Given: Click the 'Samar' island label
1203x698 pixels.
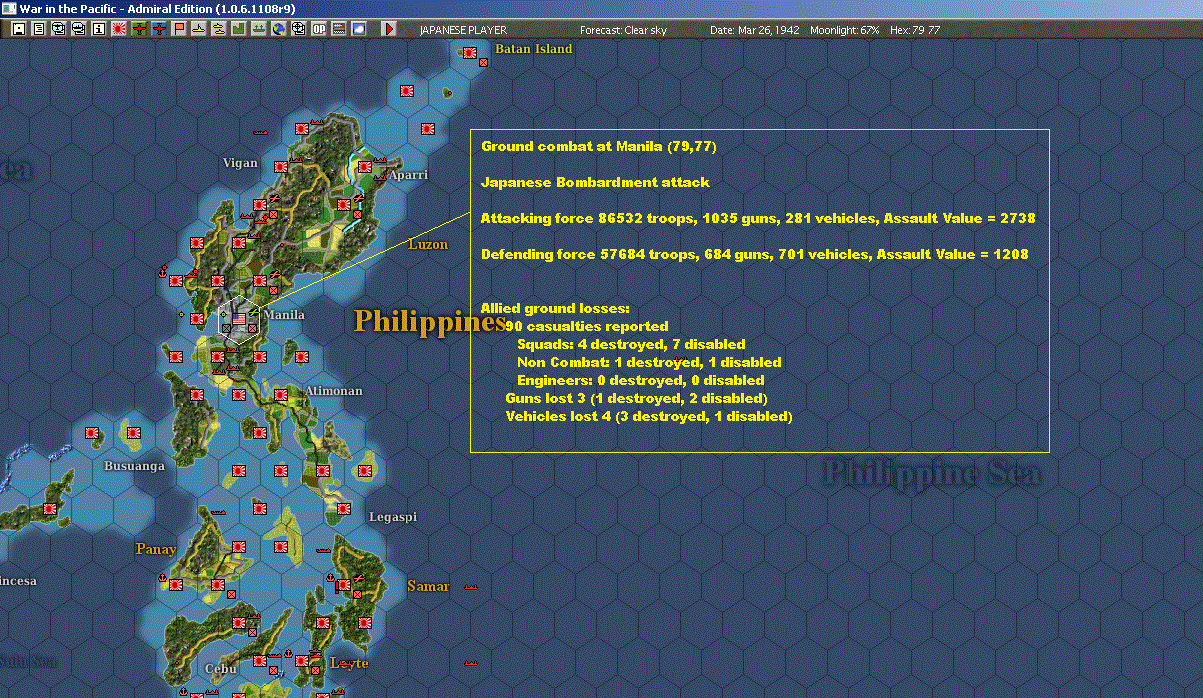Looking at the screenshot, I should pos(428,586).
